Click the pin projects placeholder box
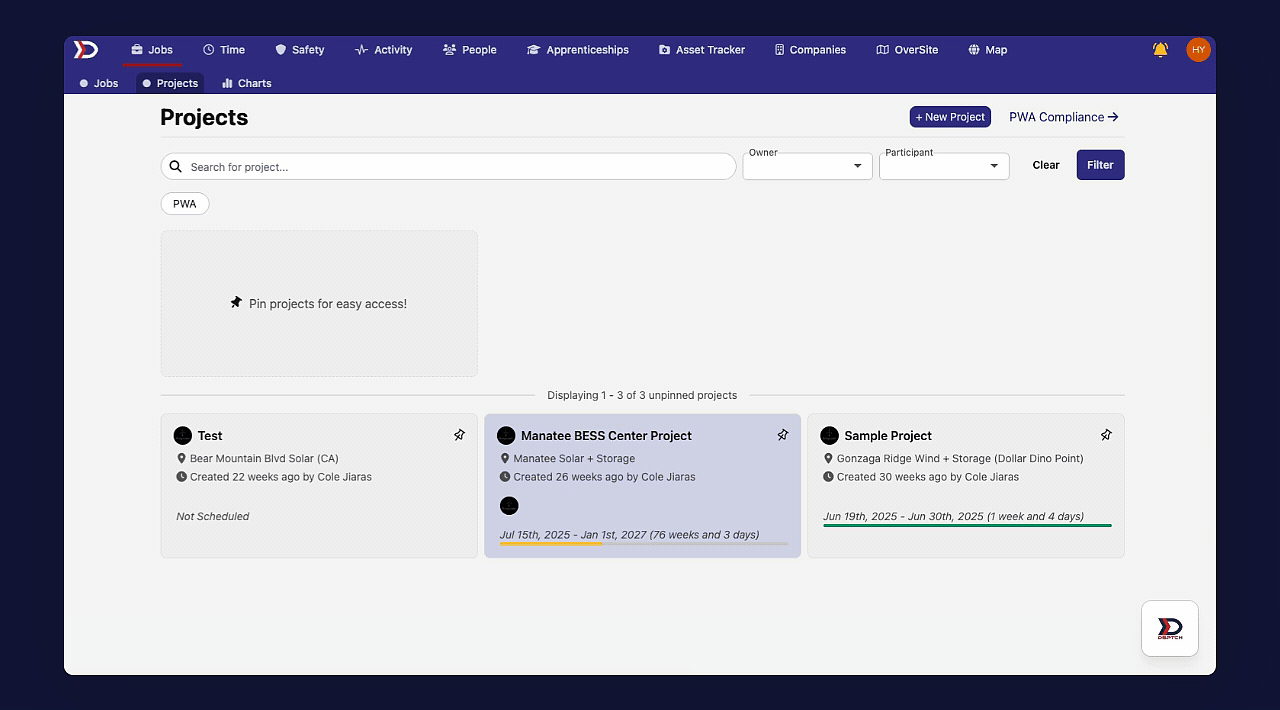 [x=319, y=304]
